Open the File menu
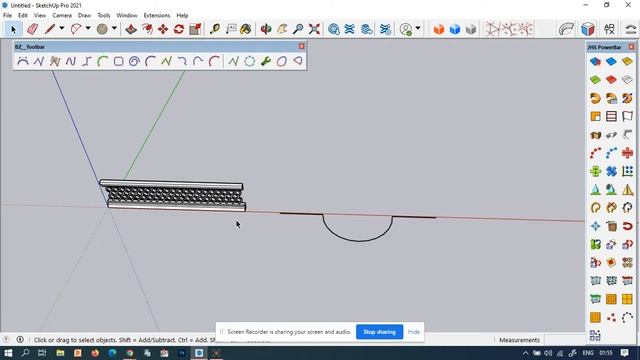 coord(7,15)
